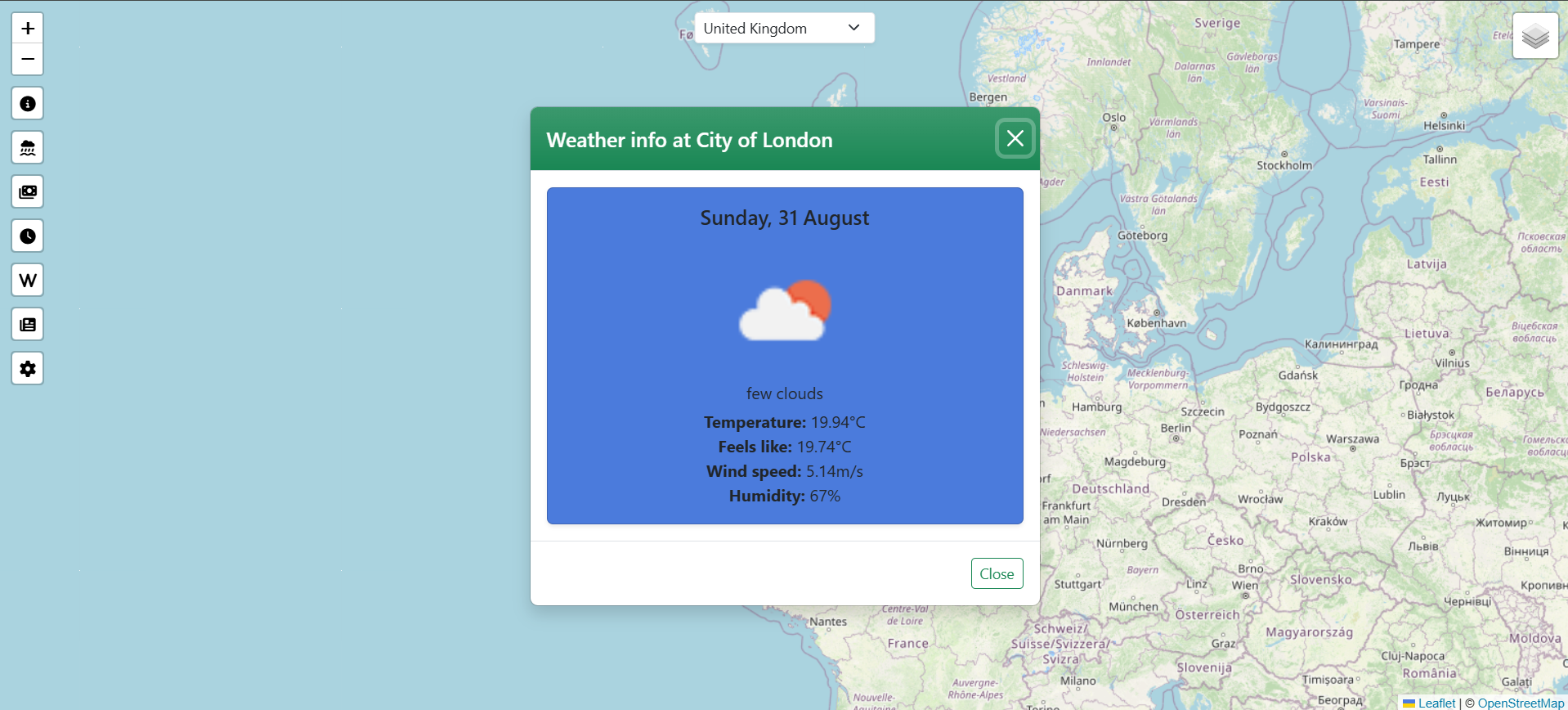This screenshot has width=1568, height=710.
Task: Click the Sunday, 31 August date heading
Action: point(785,218)
